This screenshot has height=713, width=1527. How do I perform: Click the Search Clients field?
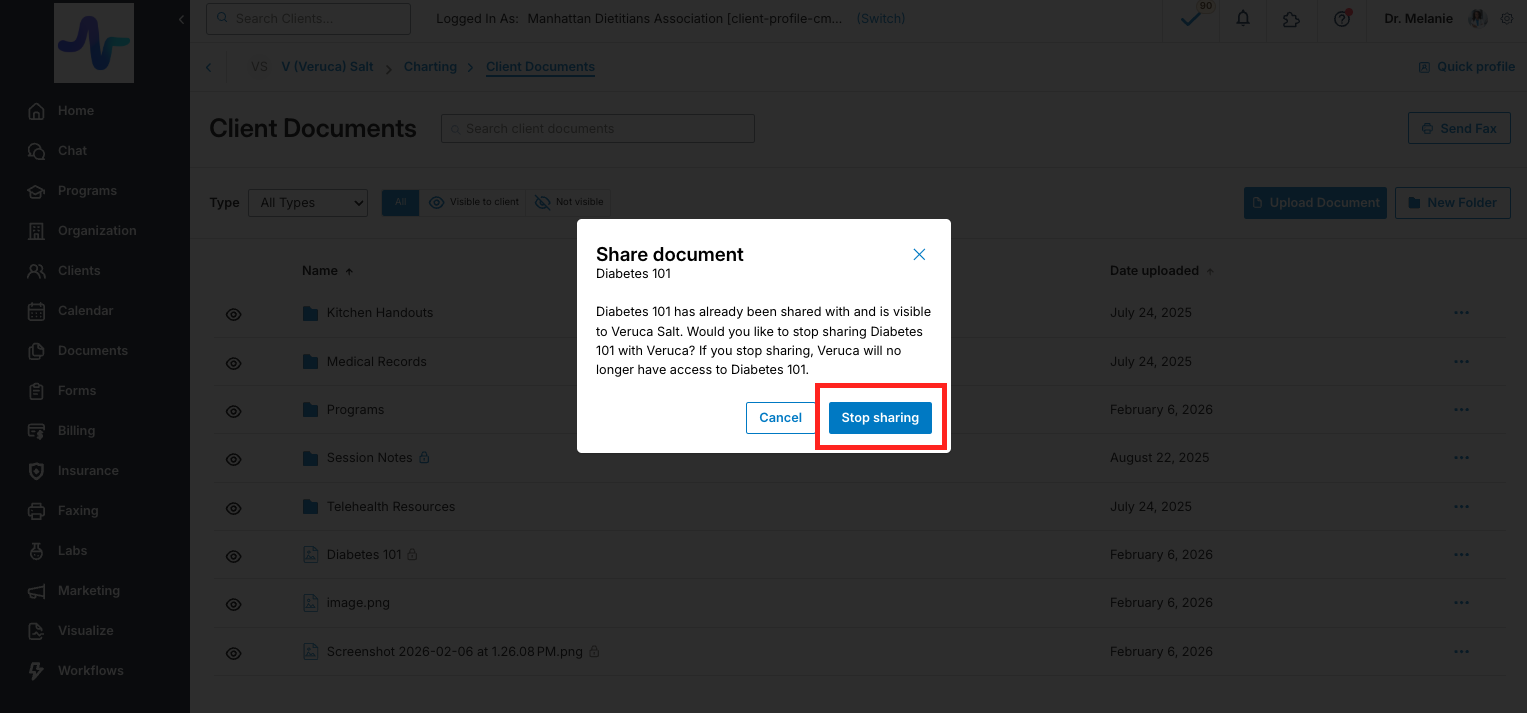point(308,19)
